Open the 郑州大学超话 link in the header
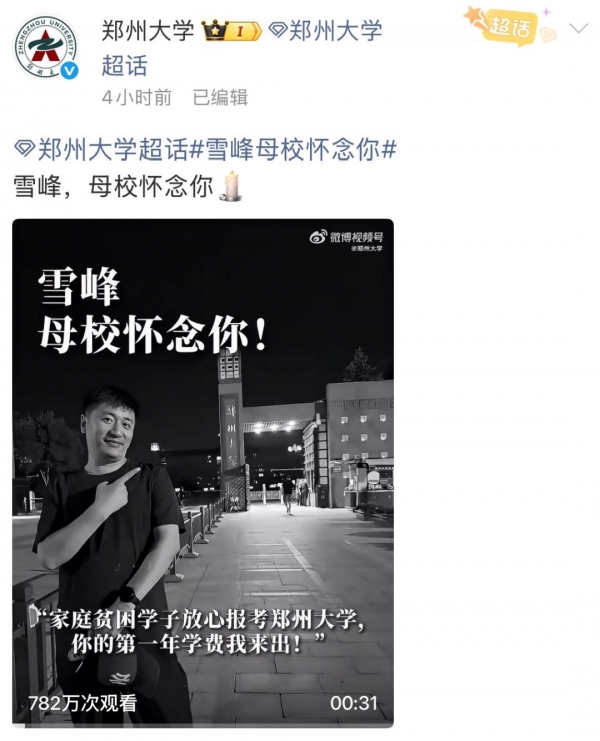The width and height of the screenshot is (600, 741). pos(242,48)
